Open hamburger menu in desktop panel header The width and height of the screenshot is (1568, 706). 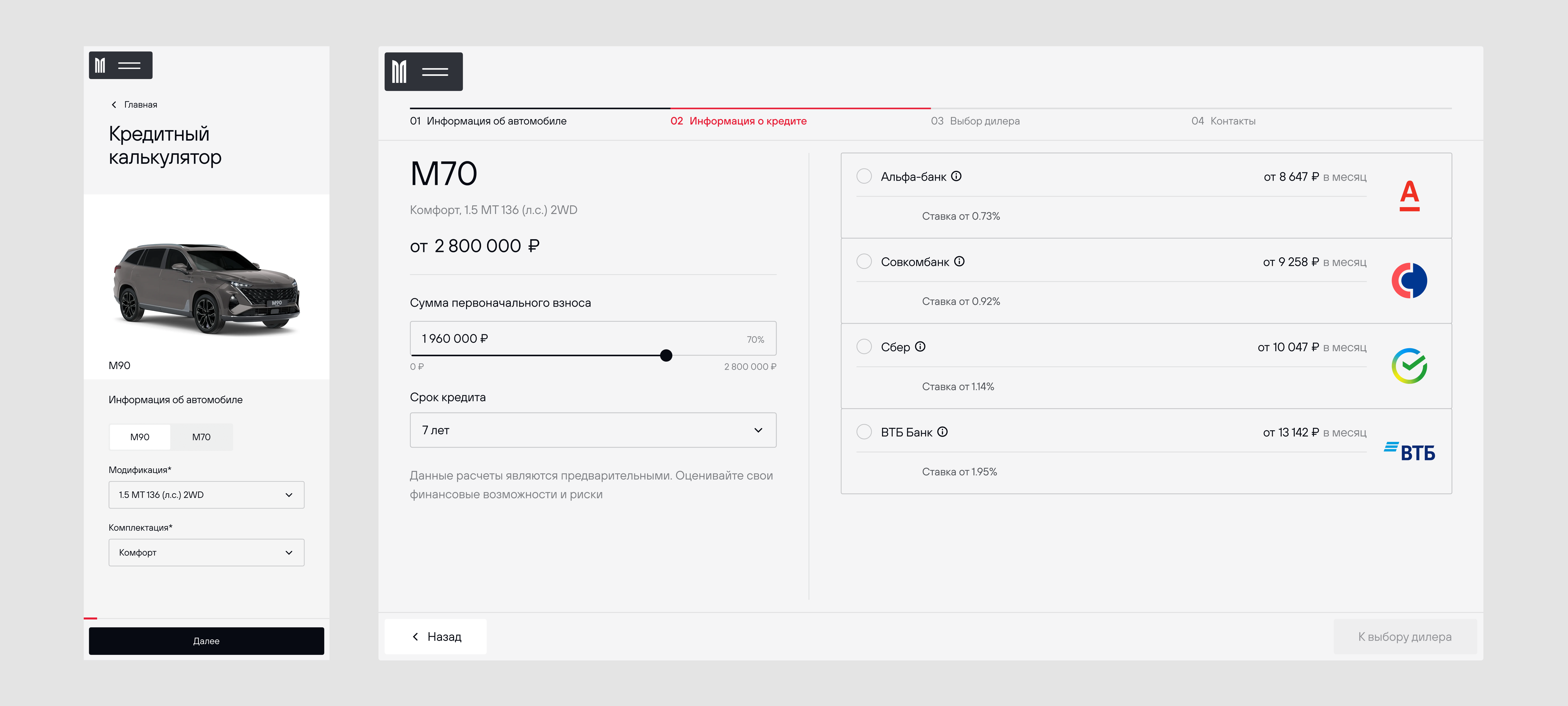tap(435, 72)
